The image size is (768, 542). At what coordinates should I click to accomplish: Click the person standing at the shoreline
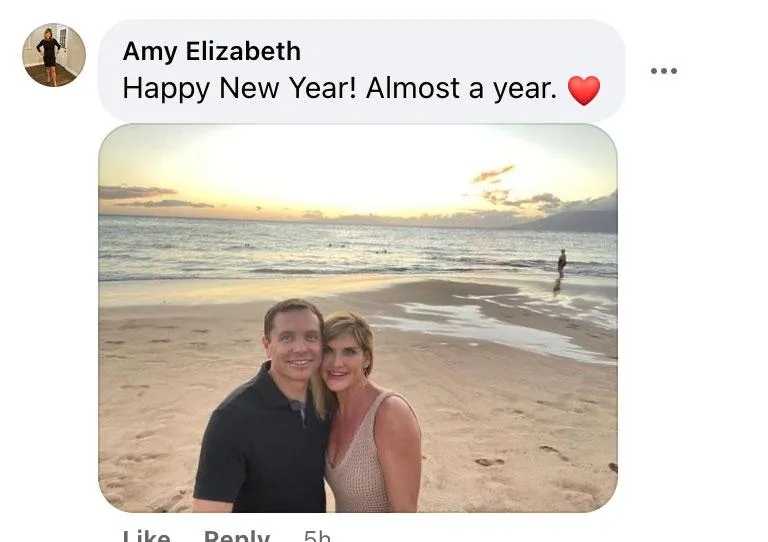click(561, 263)
